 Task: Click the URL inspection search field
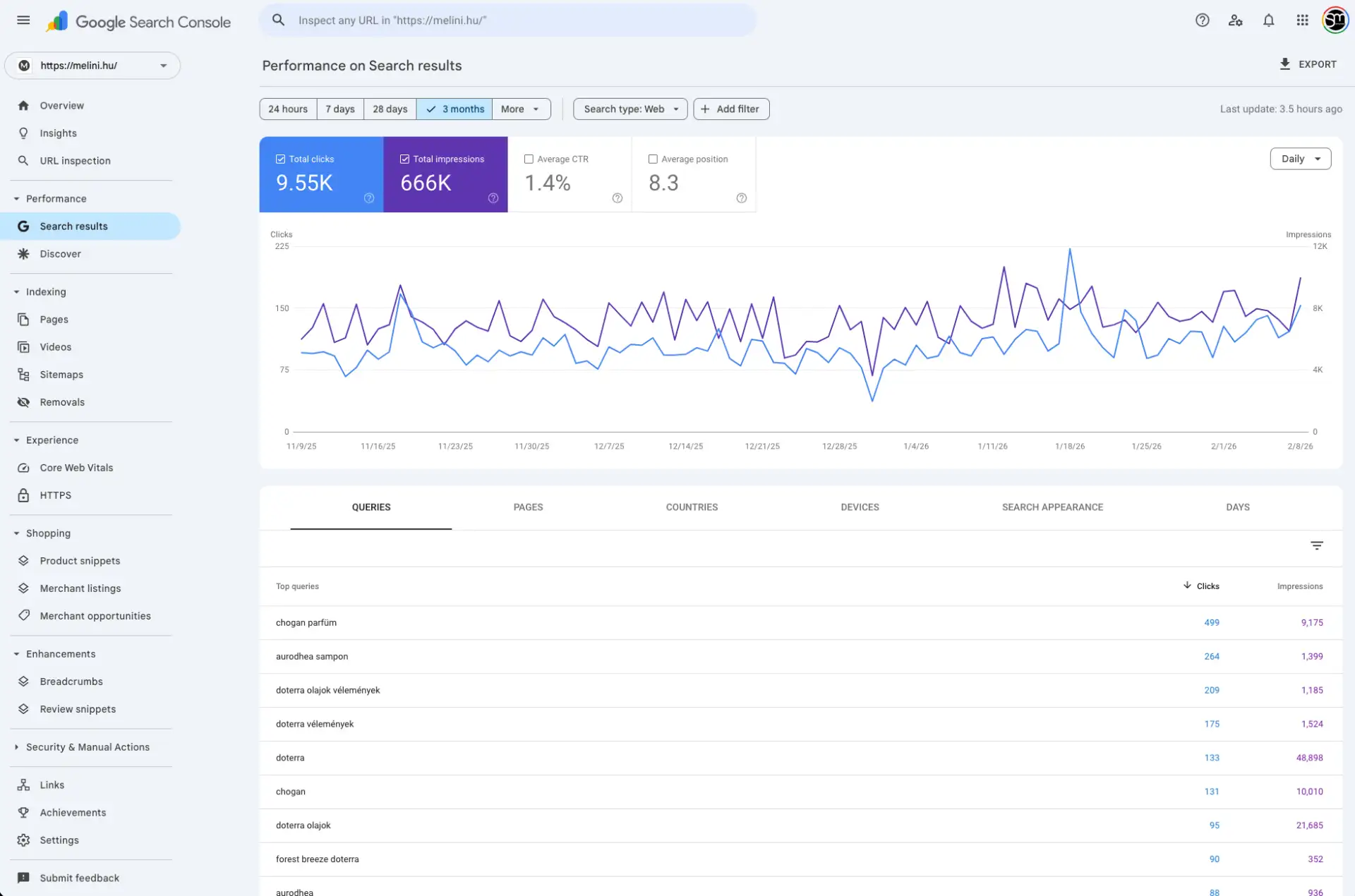point(508,20)
